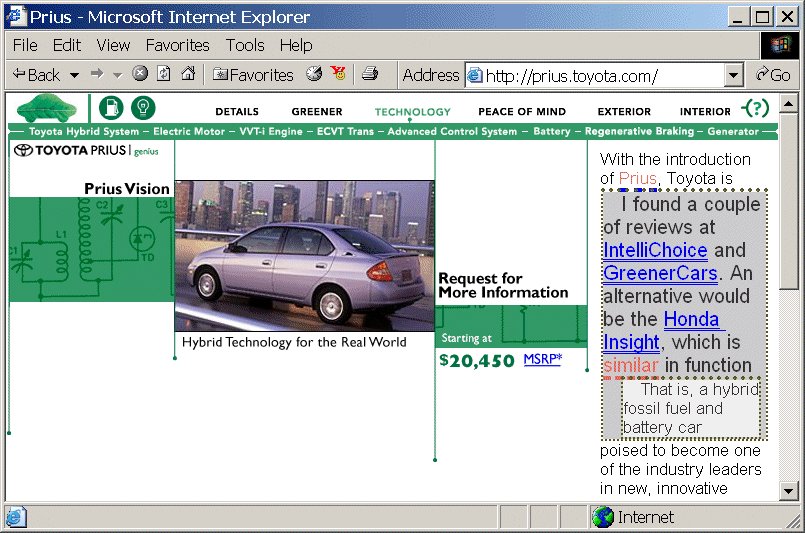Click the History toolbar icon
The width and height of the screenshot is (805, 533).
pos(314,74)
